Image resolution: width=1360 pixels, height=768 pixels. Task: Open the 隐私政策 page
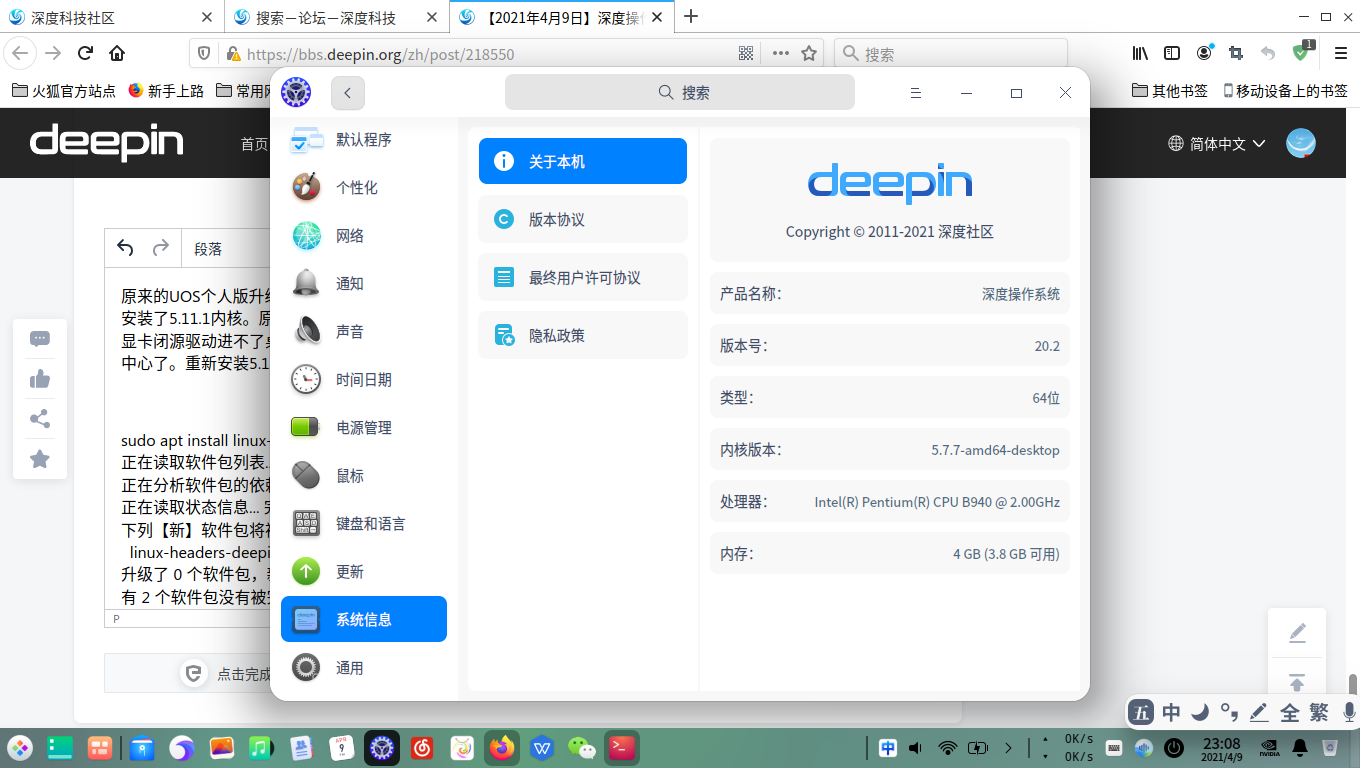click(583, 335)
